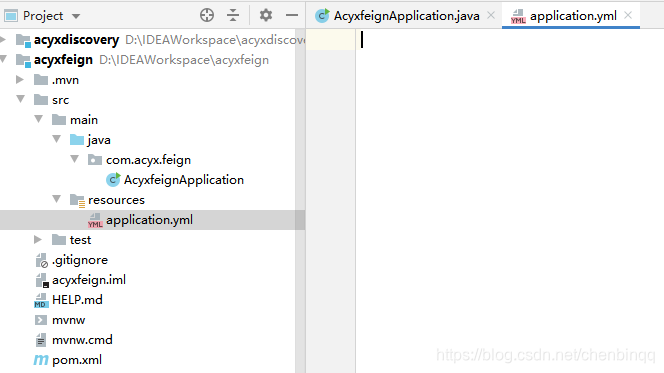Select the resources folder name
This screenshot has width=664, height=373.
coord(116,200)
